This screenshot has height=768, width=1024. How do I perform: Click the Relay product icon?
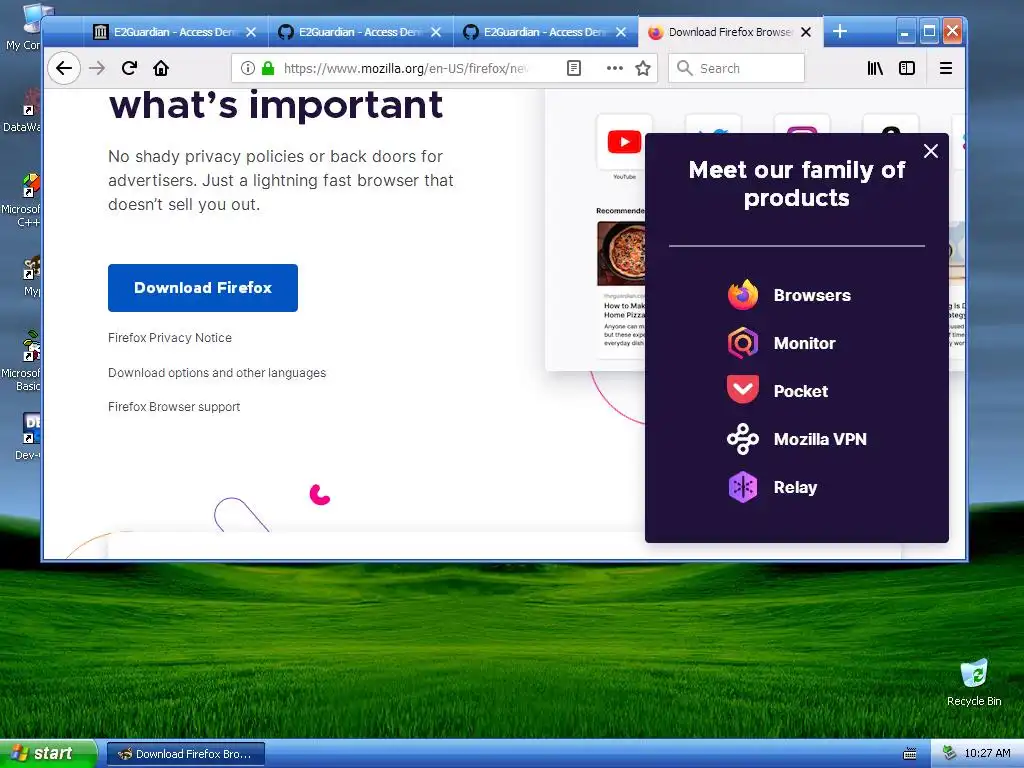(x=743, y=487)
